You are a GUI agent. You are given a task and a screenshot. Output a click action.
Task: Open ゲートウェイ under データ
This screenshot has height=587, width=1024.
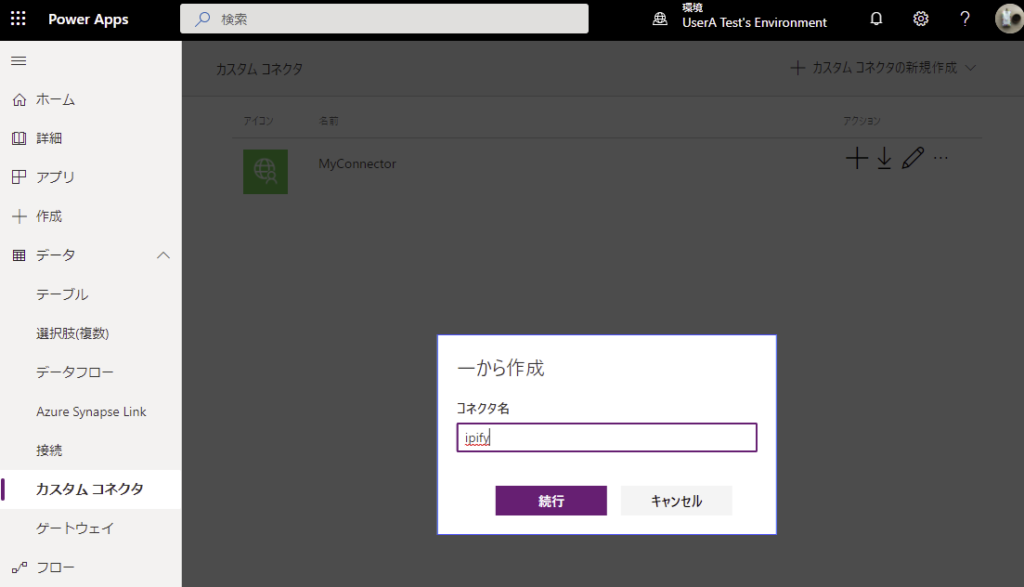[x=74, y=528]
